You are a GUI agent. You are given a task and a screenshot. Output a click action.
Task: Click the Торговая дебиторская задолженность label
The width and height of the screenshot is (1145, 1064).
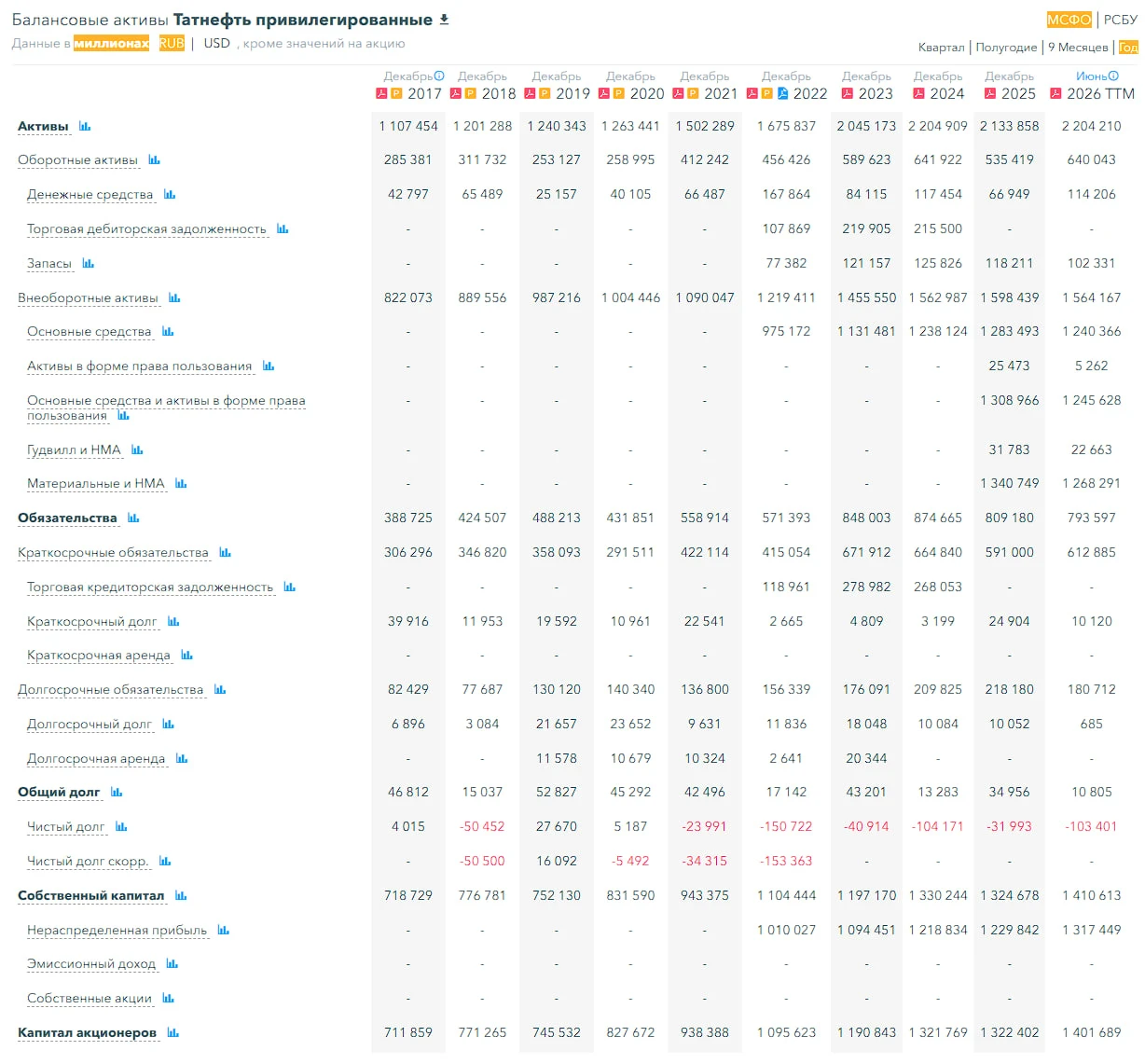point(146,228)
